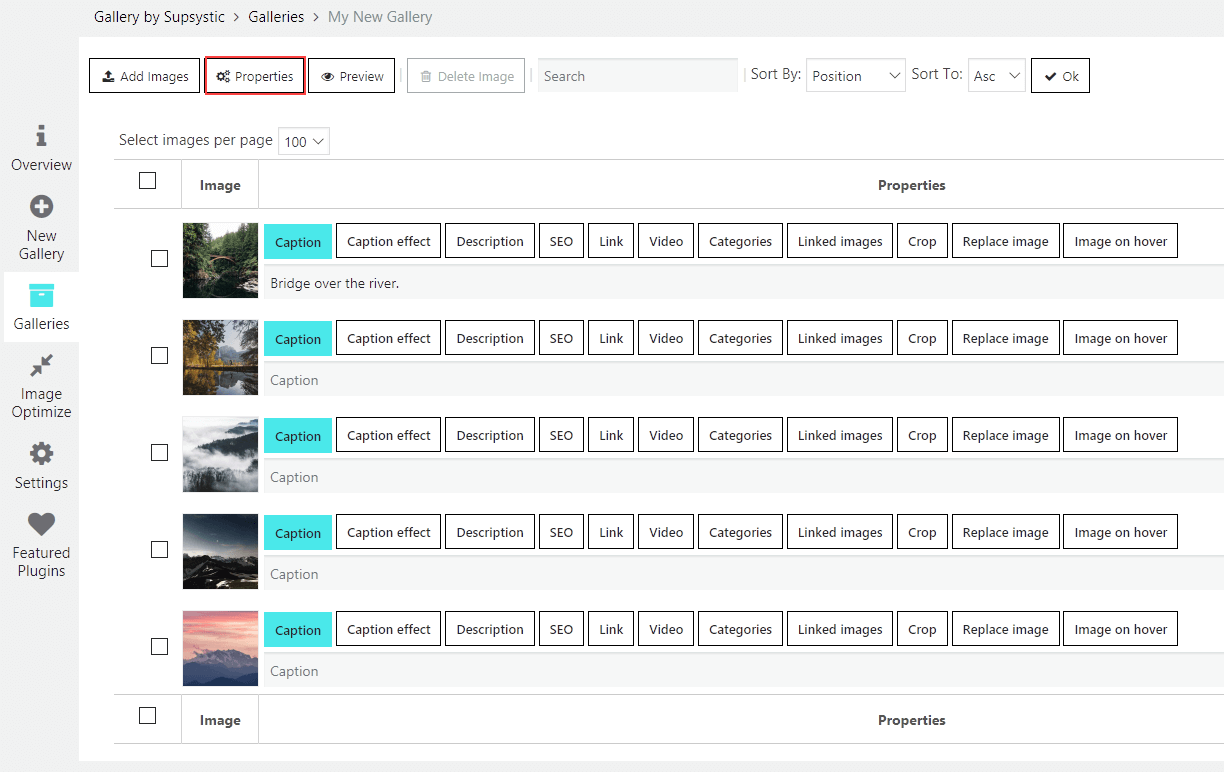Toggle the select-all checkbox in table footer
The image size is (1224, 772).
[148, 716]
